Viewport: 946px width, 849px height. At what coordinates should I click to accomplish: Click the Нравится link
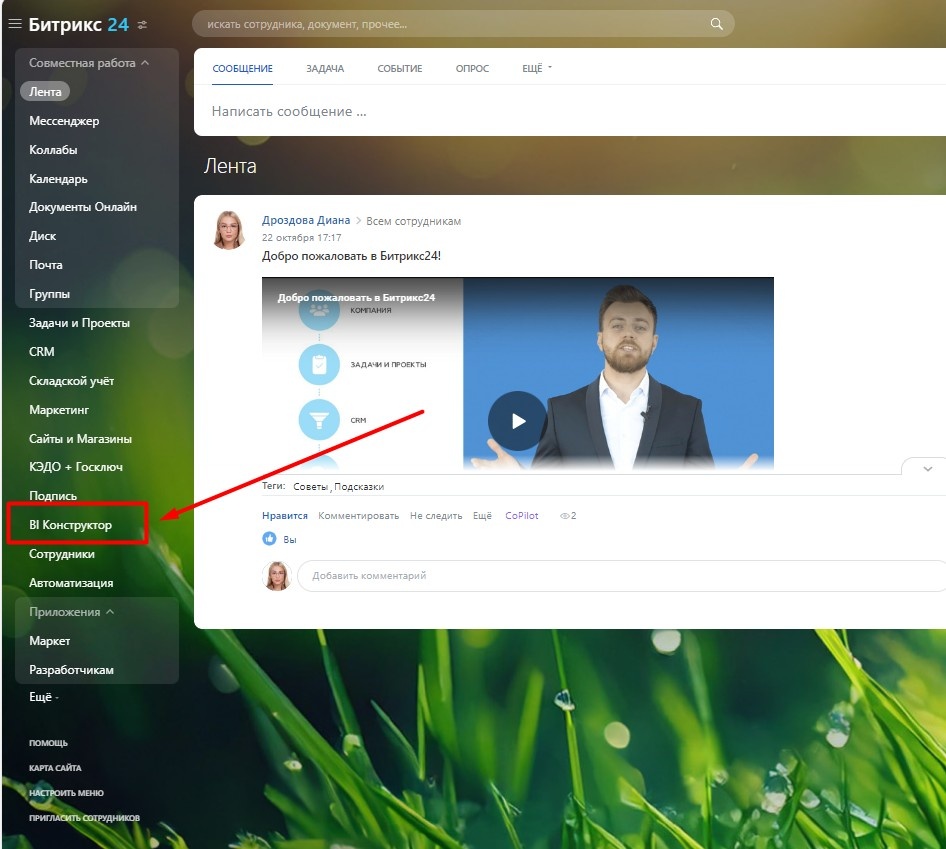pos(285,515)
